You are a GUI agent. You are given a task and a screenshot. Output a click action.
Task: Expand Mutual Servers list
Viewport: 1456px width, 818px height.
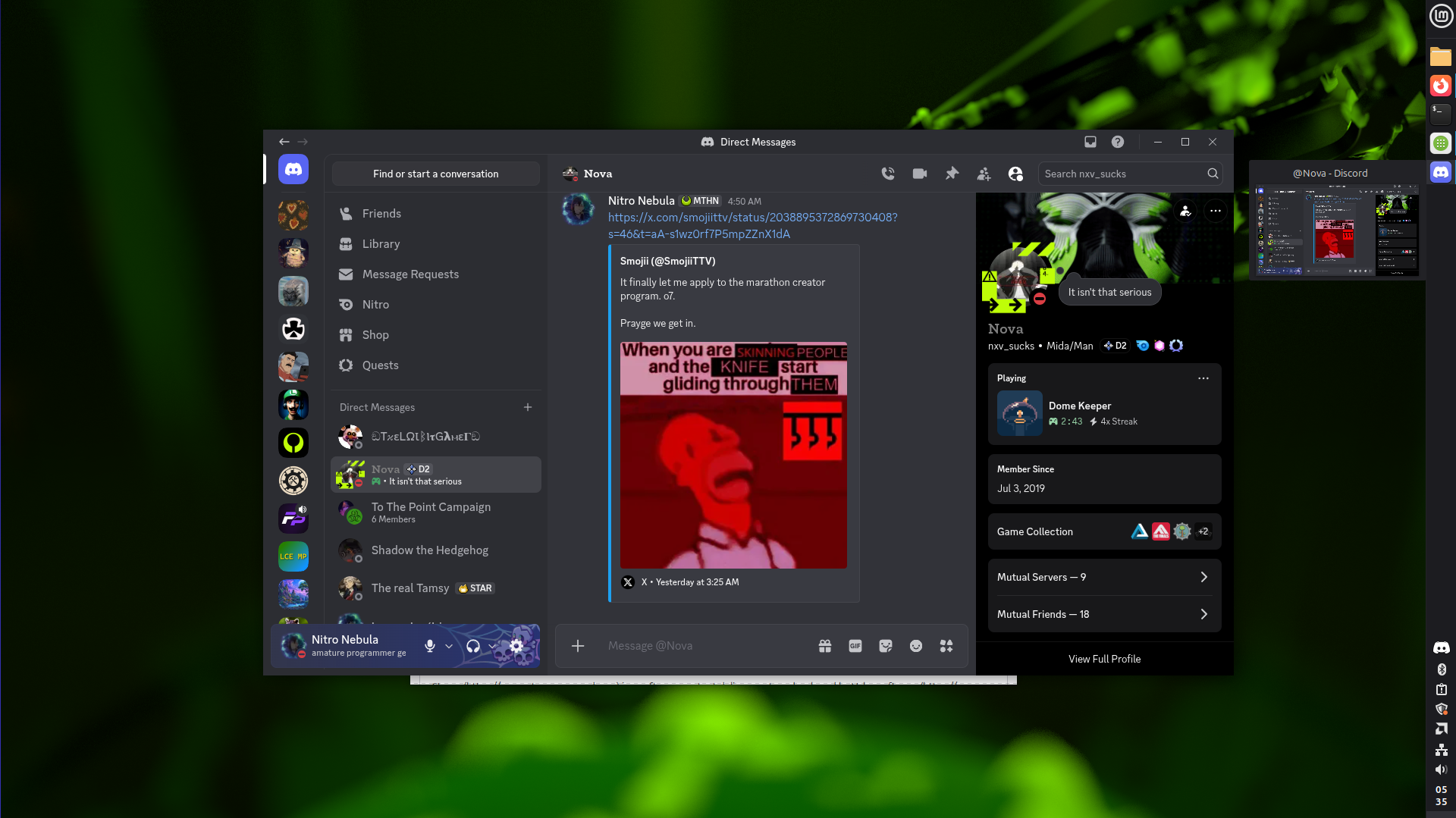(1104, 577)
